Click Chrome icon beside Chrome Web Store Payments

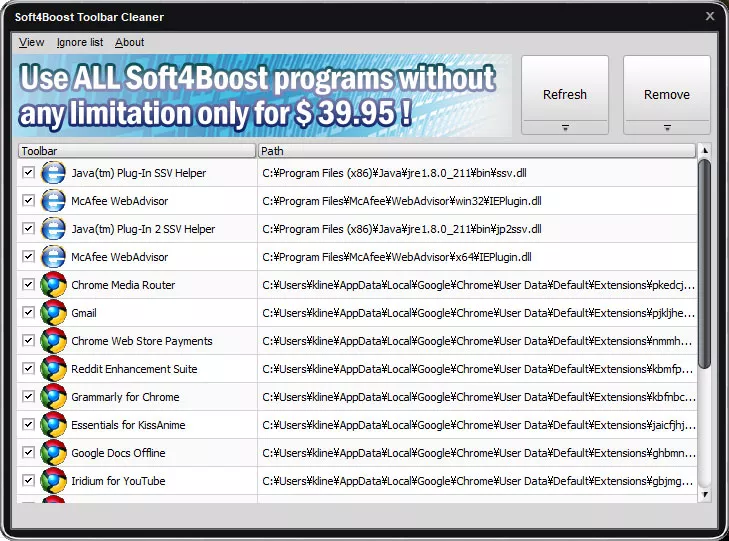[x=53, y=341]
